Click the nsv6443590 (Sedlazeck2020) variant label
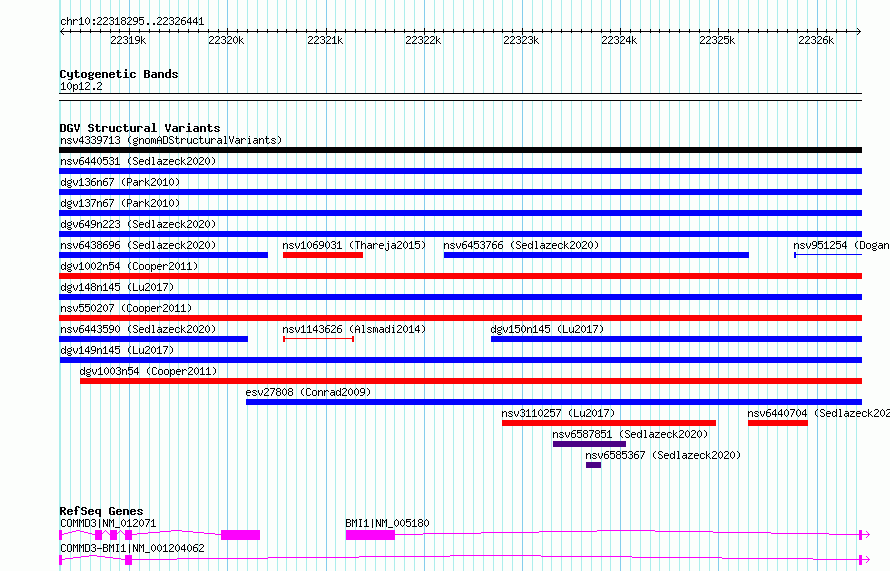This screenshot has height=571, width=890. click(x=138, y=329)
